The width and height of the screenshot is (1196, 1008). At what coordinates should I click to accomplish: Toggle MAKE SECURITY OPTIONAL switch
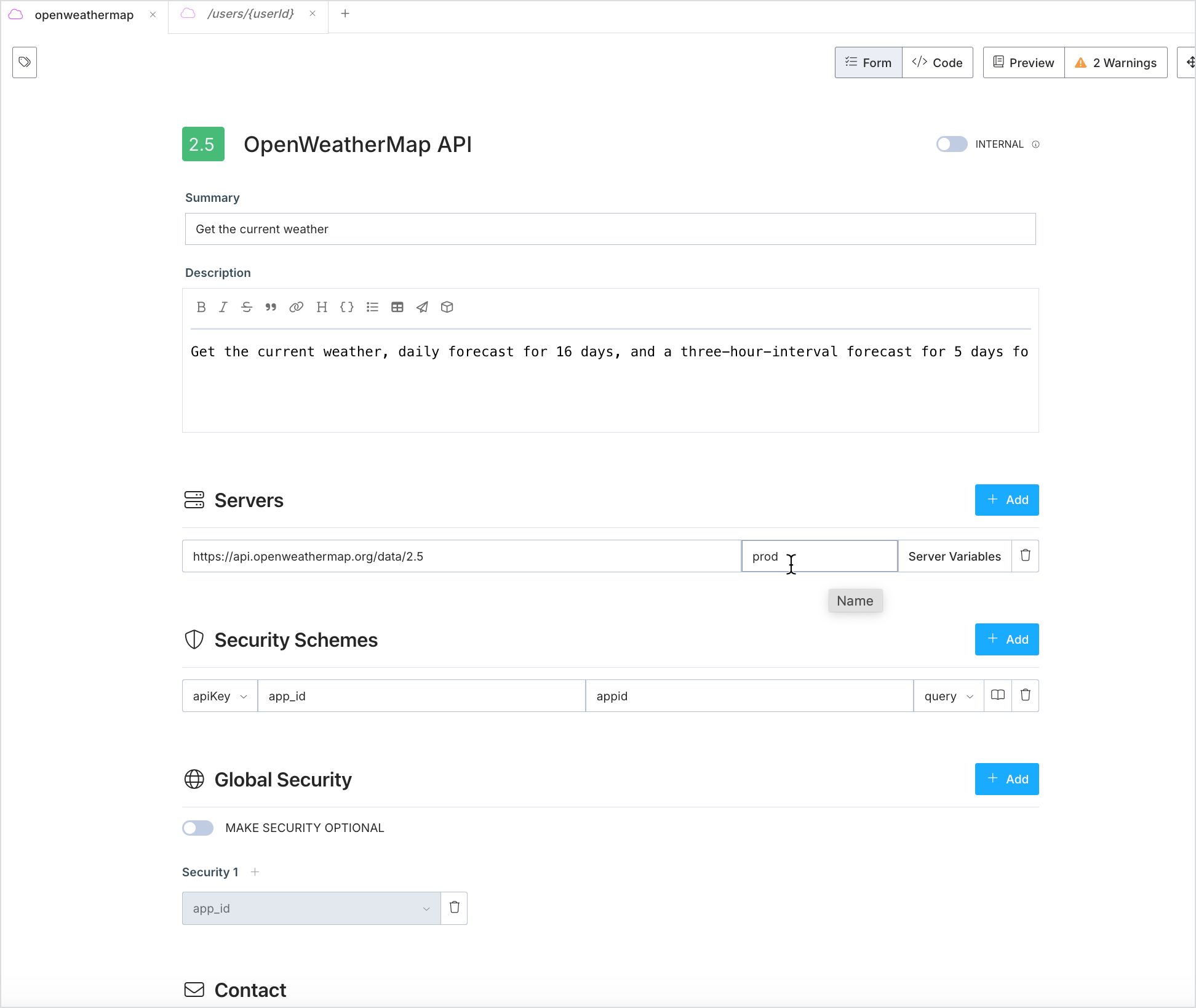pos(197,828)
